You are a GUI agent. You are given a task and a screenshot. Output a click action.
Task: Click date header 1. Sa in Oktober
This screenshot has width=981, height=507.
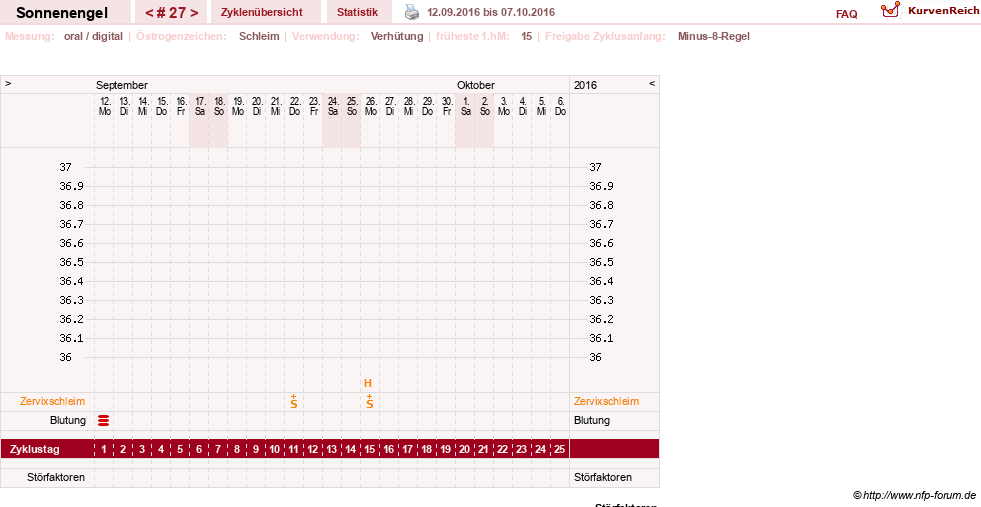(x=465, y=106)
